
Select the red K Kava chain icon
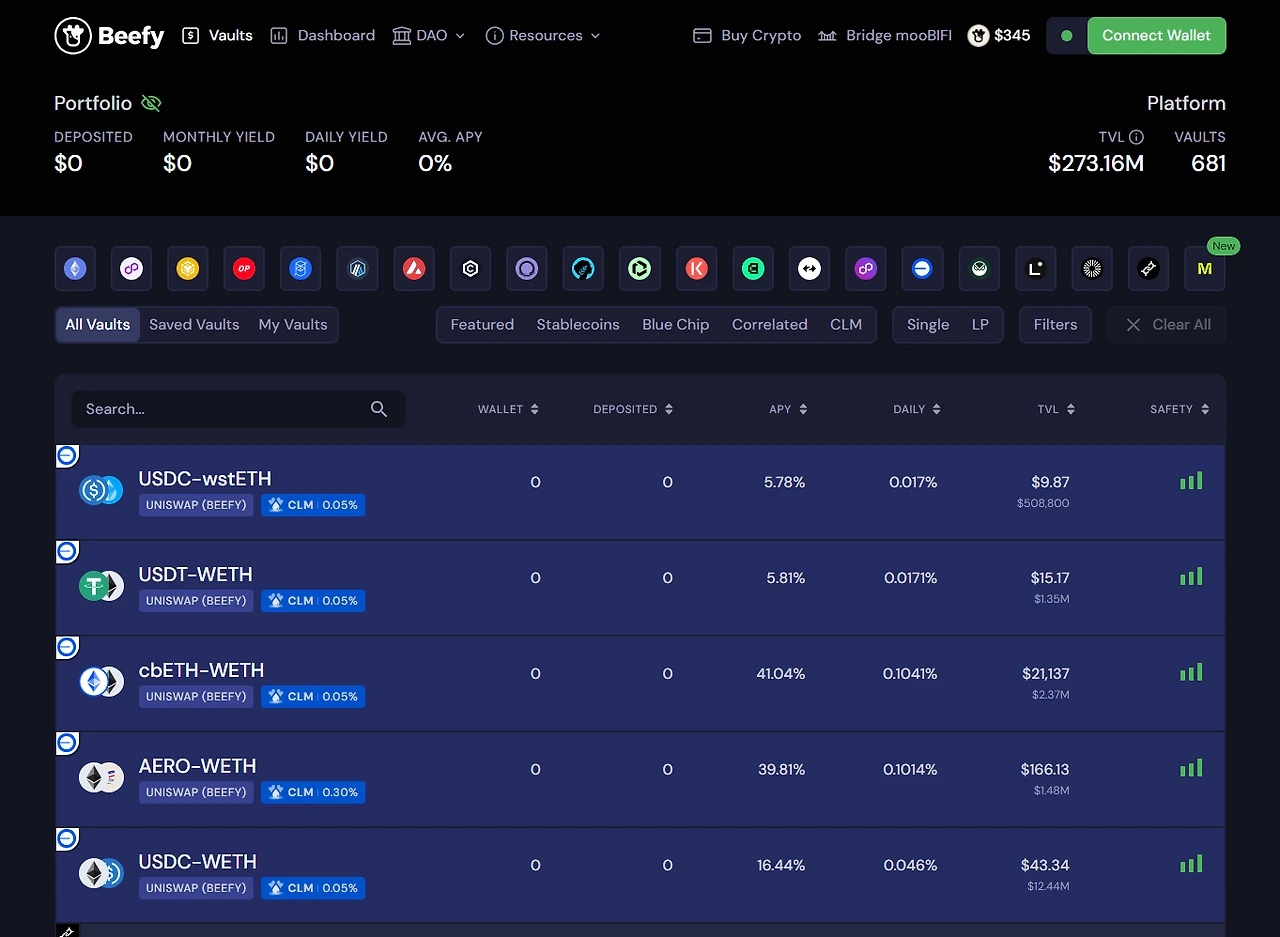click(x=696, y=268)
